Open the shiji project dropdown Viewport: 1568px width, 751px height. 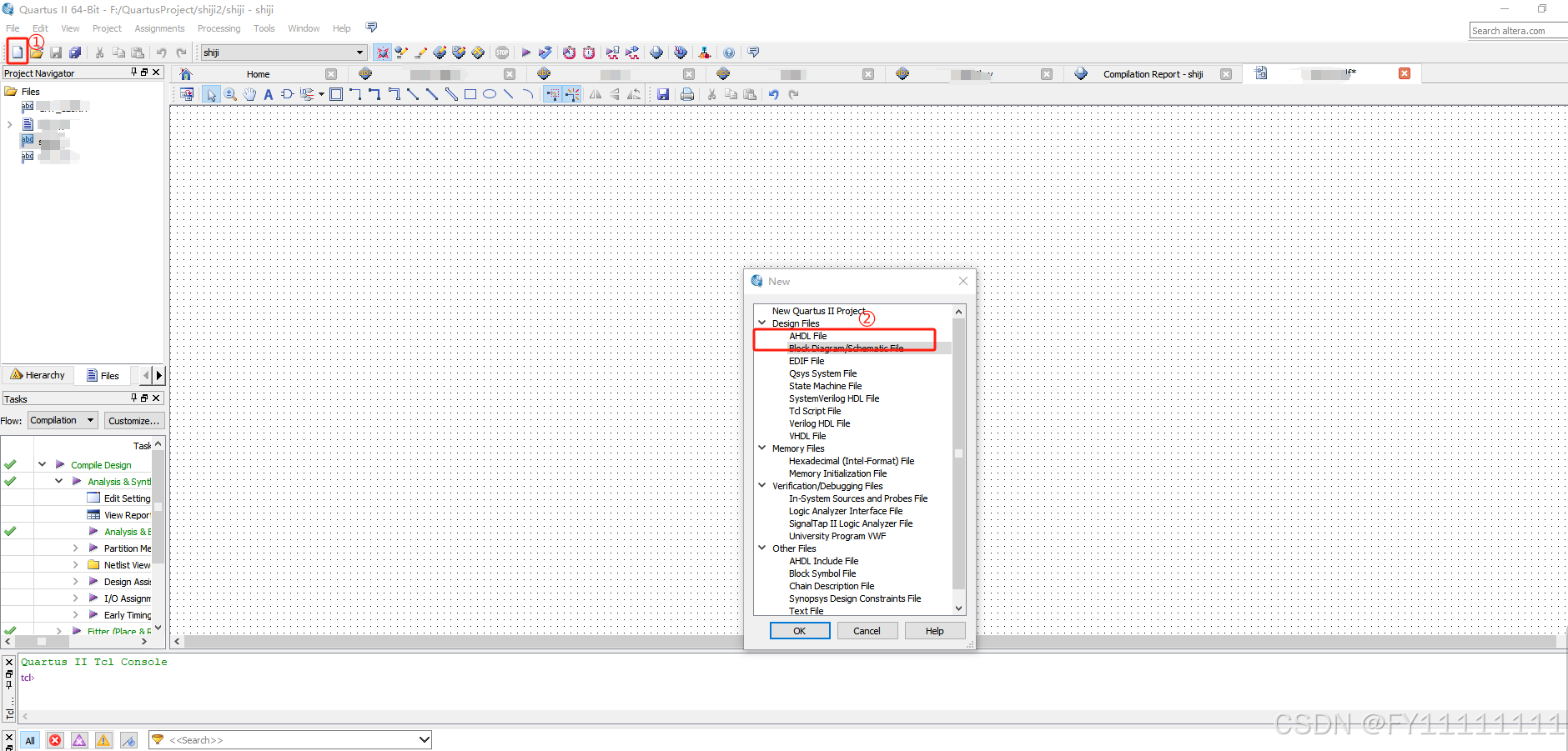[284, 53]
